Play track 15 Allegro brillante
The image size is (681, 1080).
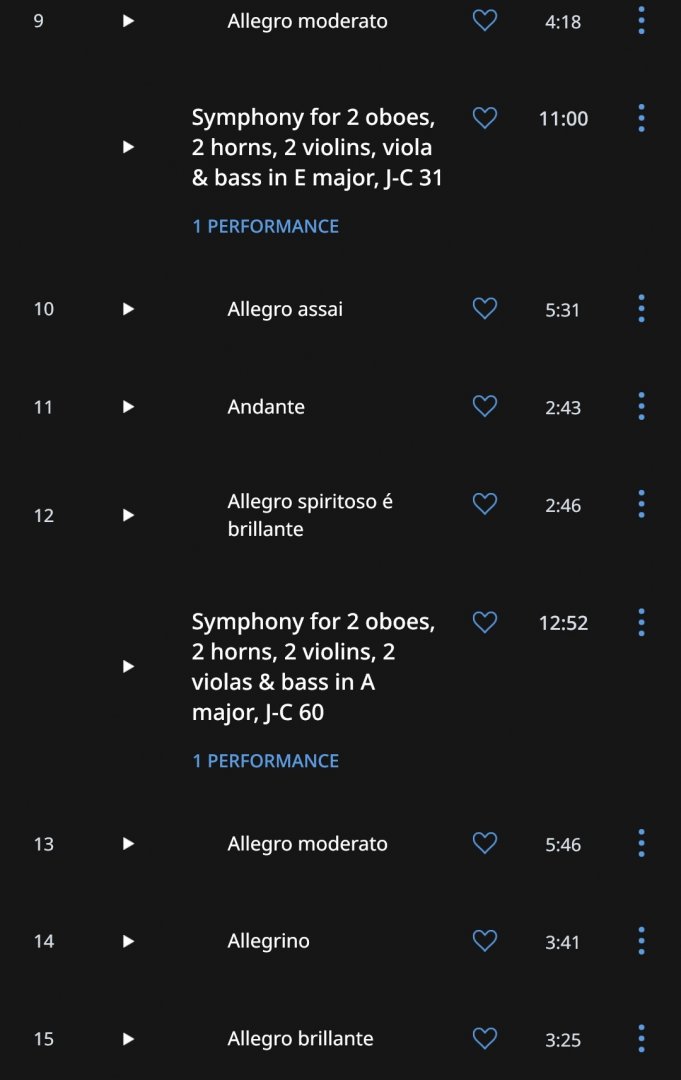[x=128, y=1039]
